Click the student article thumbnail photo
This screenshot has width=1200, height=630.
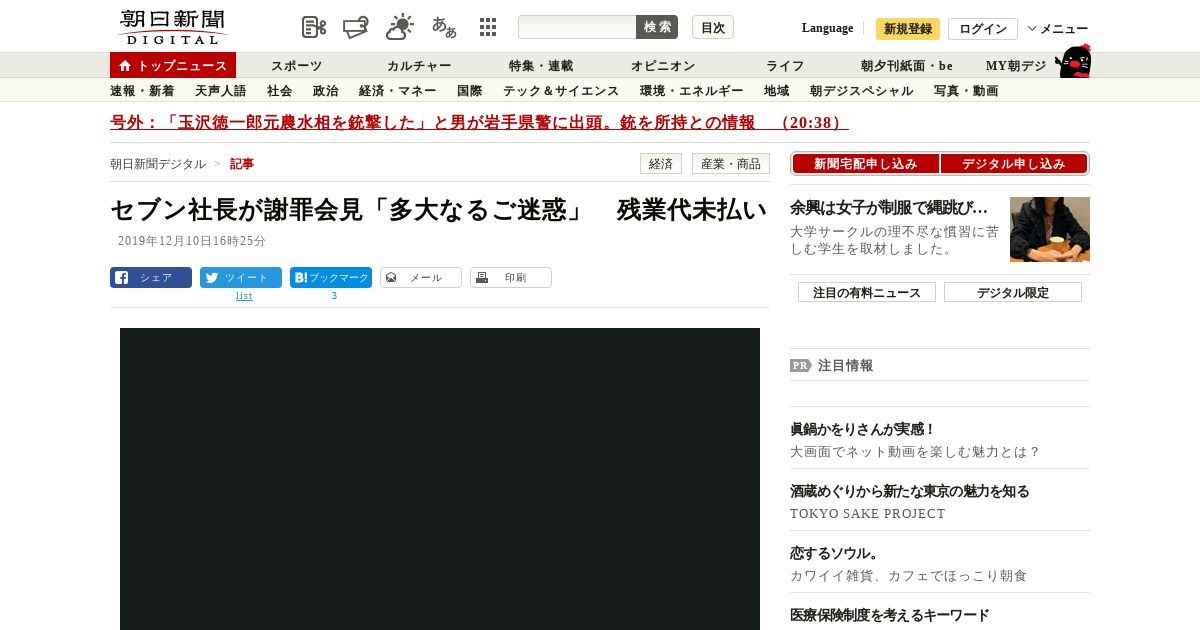coord(1050,229)
